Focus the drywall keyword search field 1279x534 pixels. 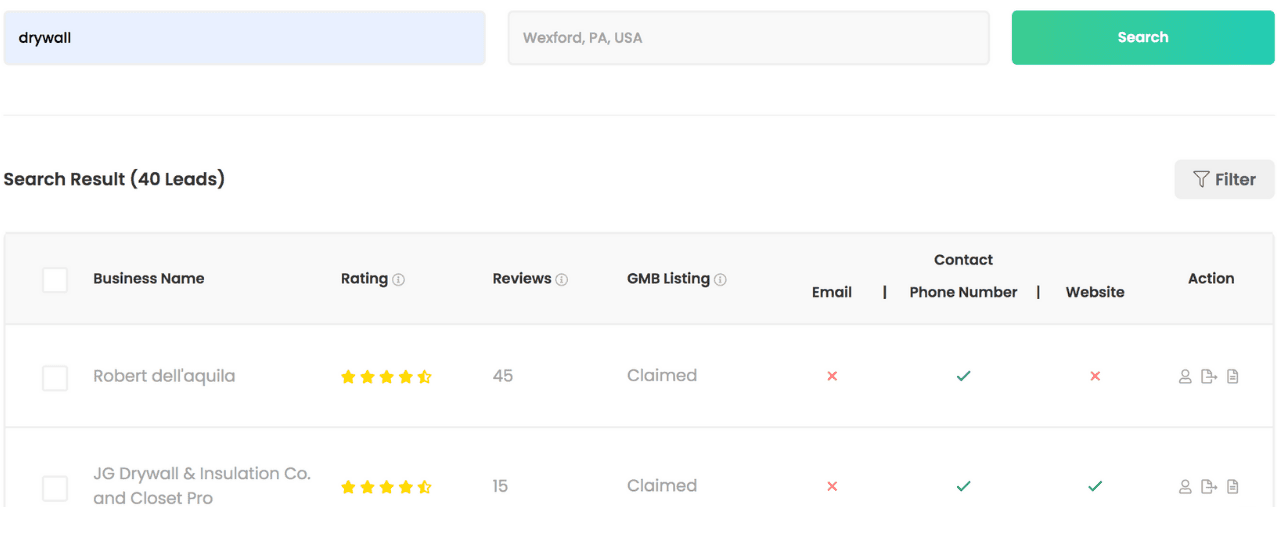pyautogui.click(x=244, y=38)
